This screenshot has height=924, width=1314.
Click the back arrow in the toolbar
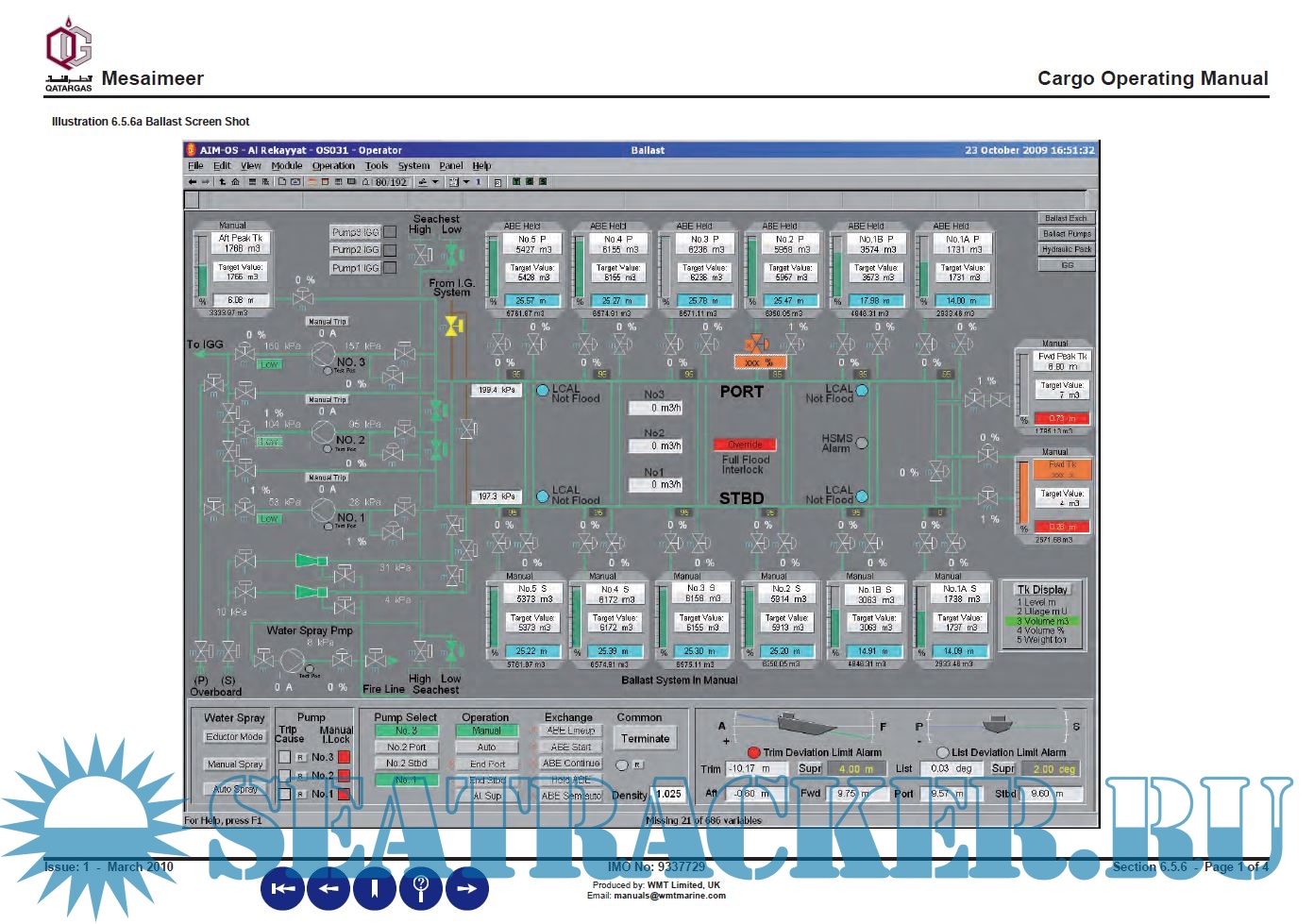pos(192,182)
